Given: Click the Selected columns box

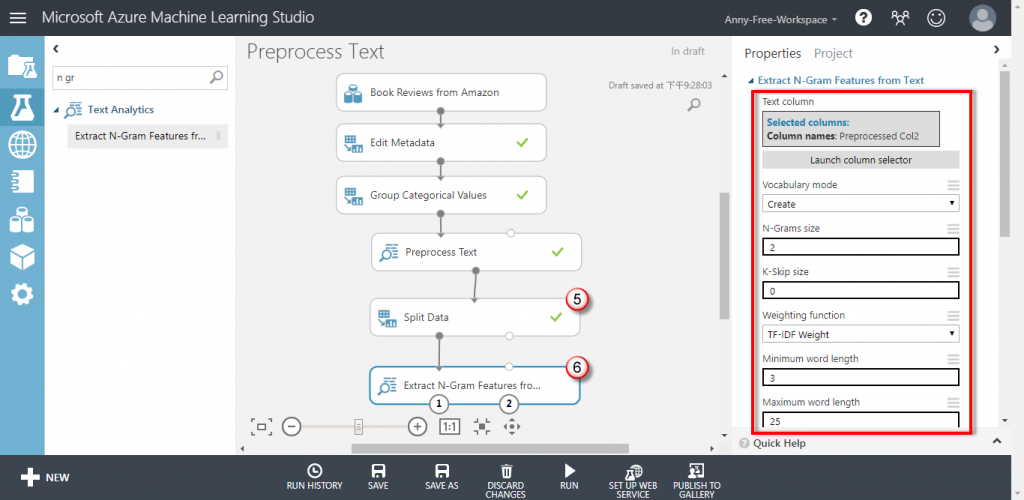Looking at the screenshot, I should (850, 129).
